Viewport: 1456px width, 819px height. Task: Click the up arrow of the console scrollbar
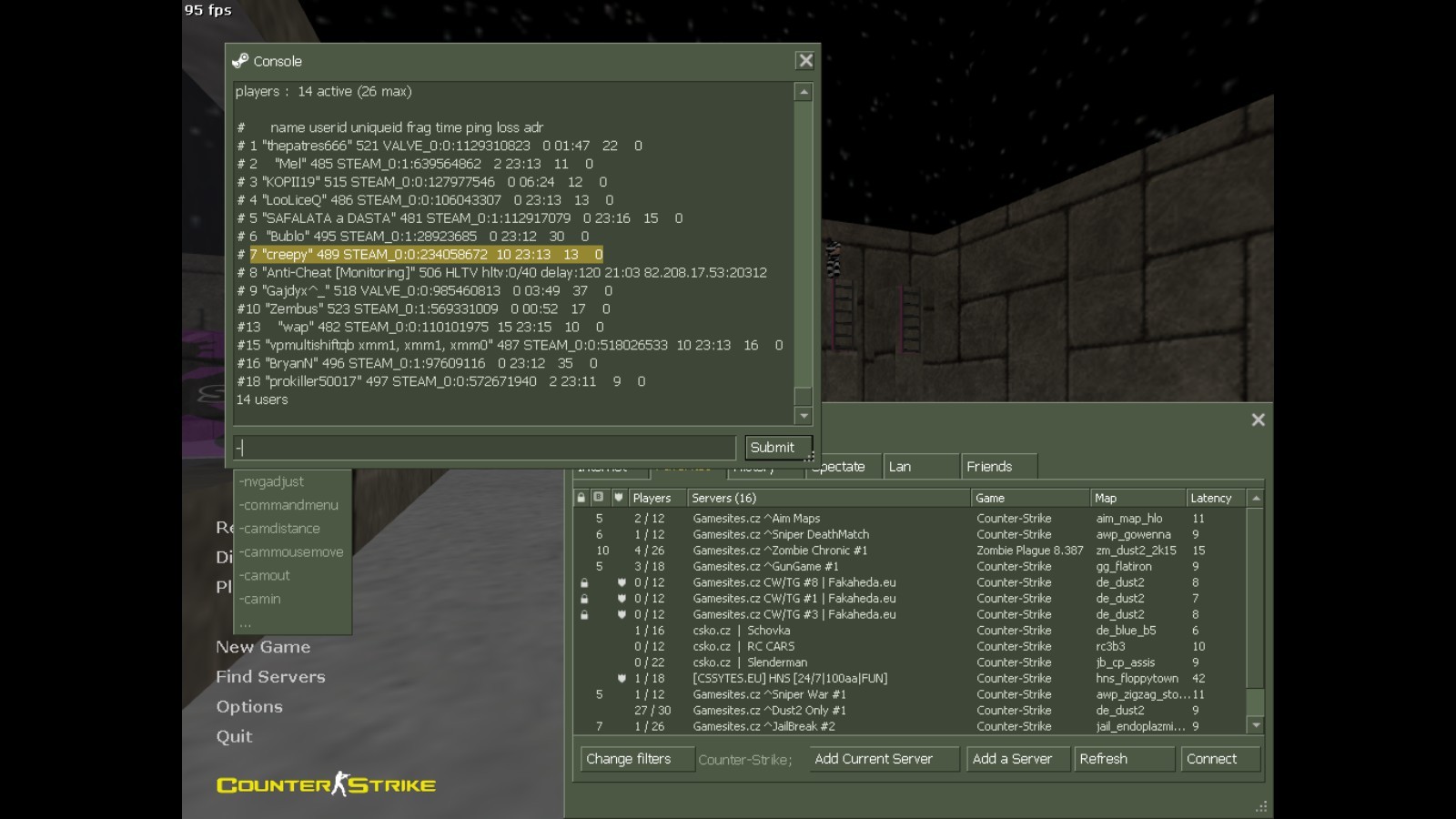click(x=804, y=92)
